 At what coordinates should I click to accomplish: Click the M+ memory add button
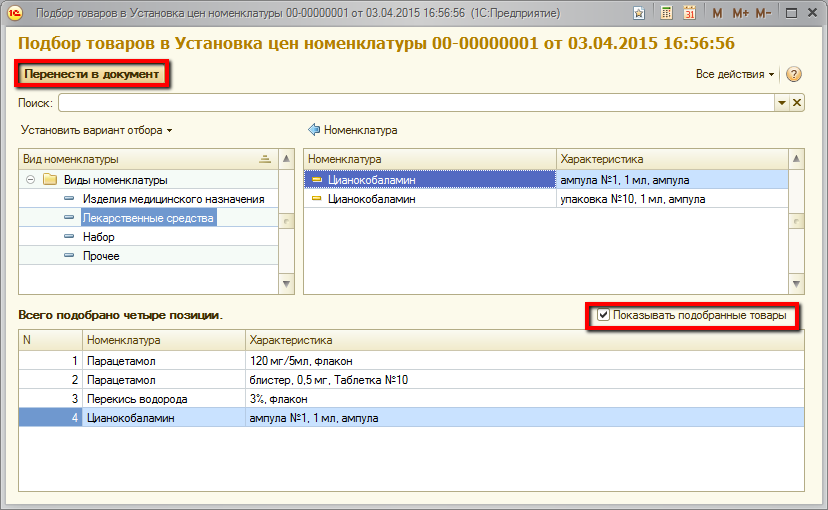(x=740, y=13)
